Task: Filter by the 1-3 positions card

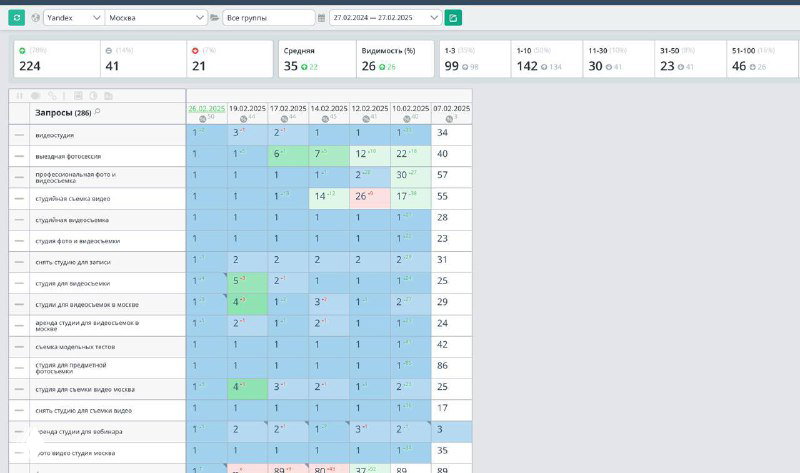Action: click(476, 59)
